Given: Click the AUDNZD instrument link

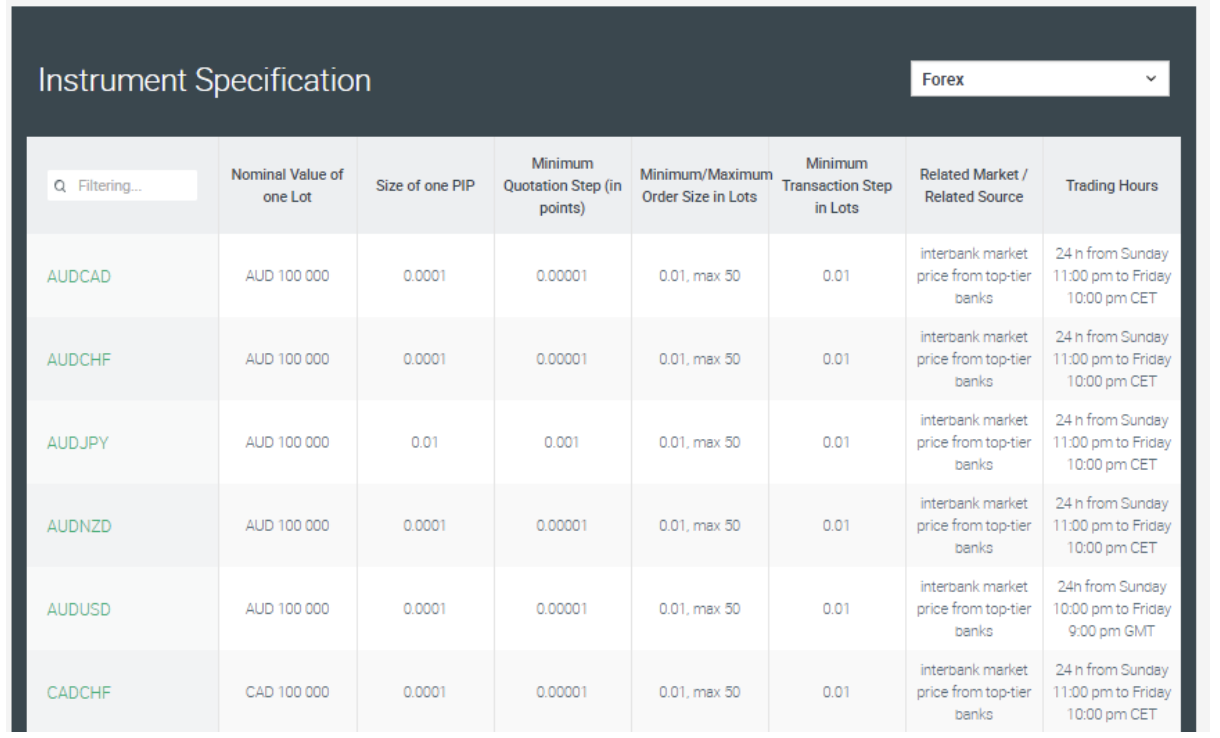Looking at the screenshot, I should 79,526.
